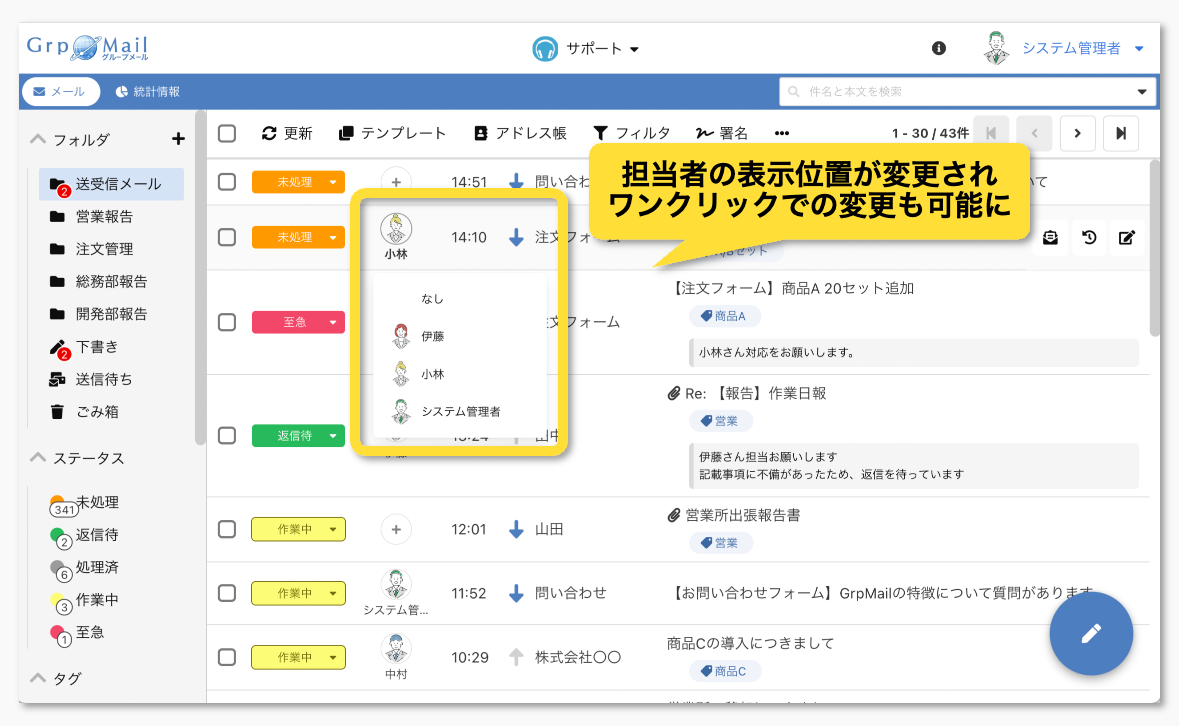Click the system administrator avatar
This screenshot has width=1179, height=726.
(996, 48)
